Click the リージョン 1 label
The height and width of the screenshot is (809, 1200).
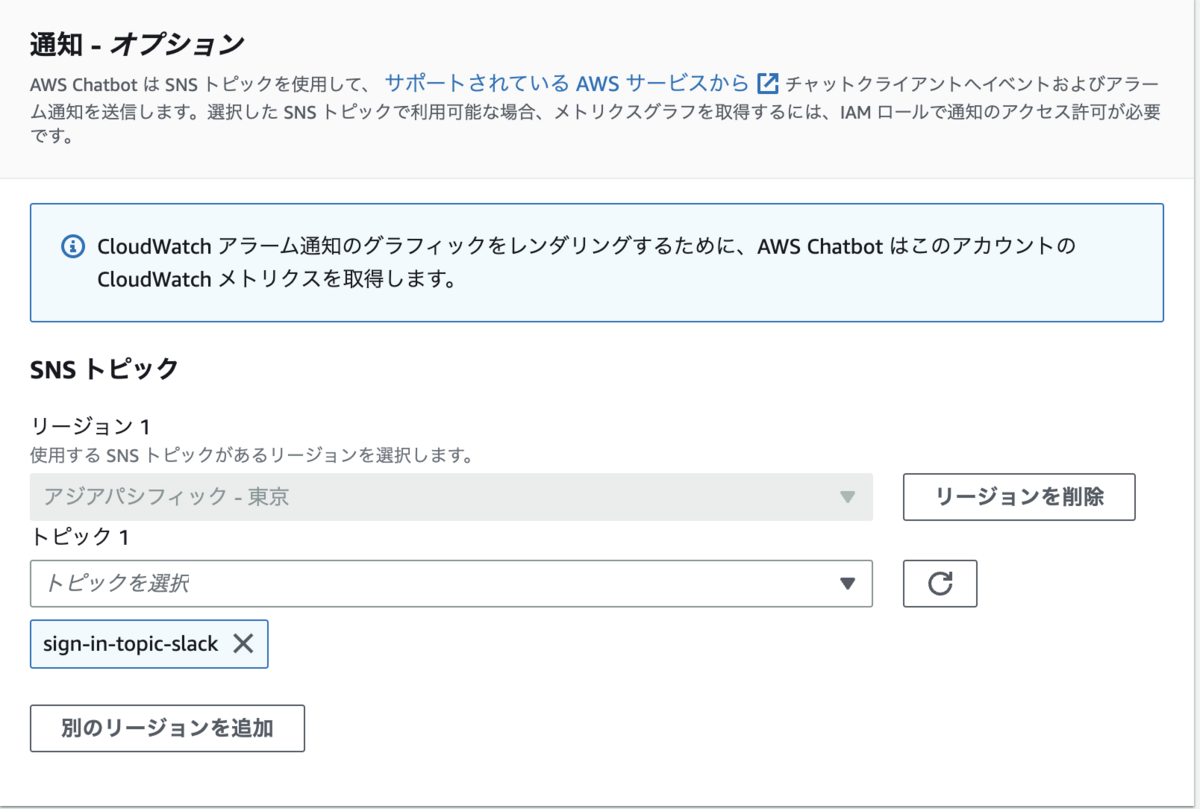[x=90, y=427]
